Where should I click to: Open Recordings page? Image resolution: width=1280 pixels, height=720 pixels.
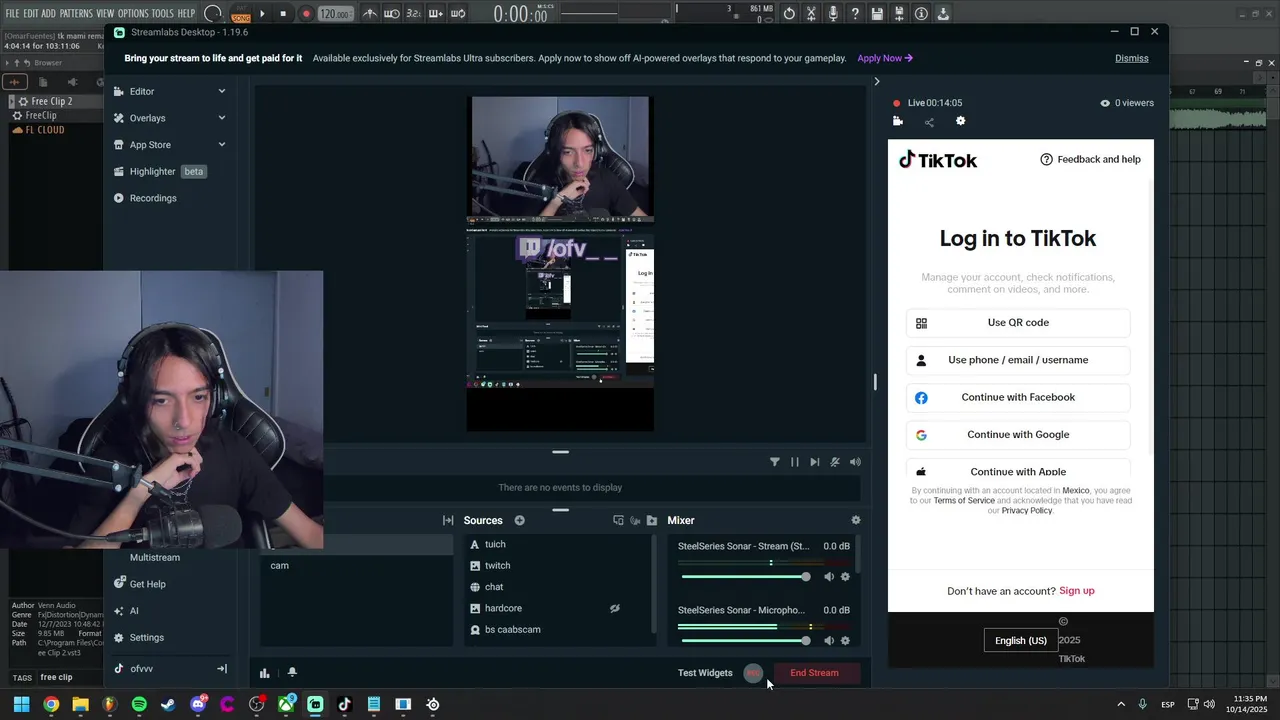145,198
